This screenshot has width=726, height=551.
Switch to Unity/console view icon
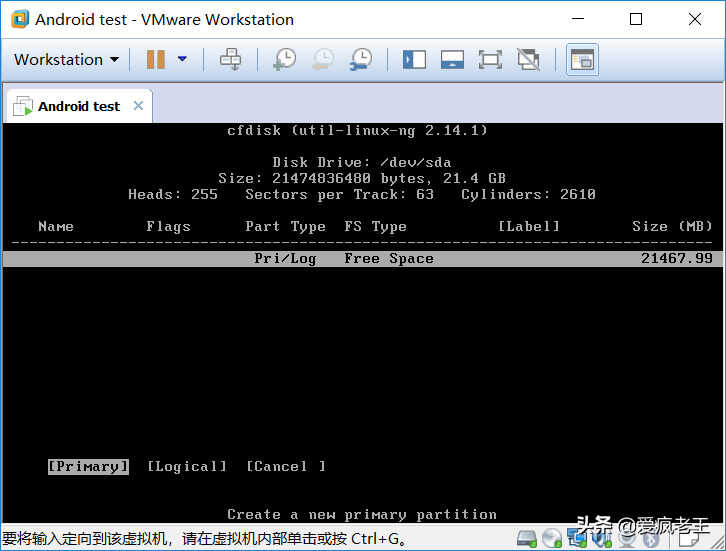[582, 60]
